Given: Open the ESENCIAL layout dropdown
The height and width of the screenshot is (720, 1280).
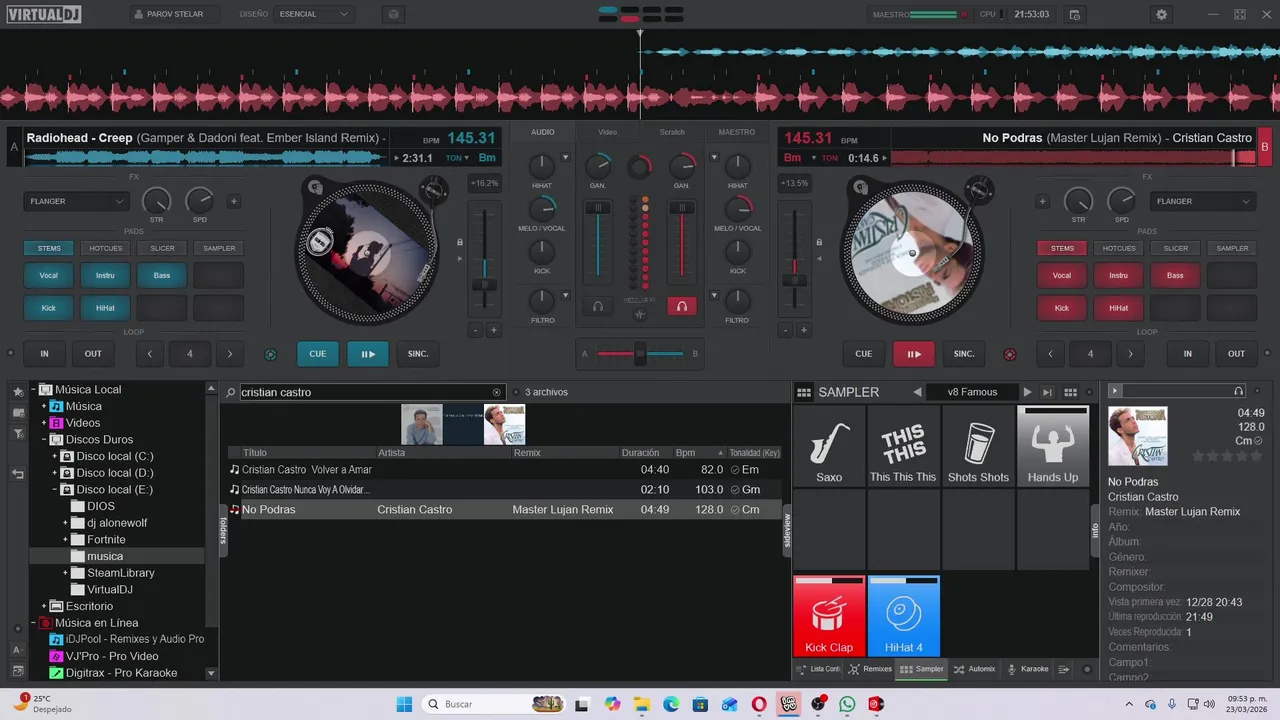Looking at the screenshot, I should point(314,14).
